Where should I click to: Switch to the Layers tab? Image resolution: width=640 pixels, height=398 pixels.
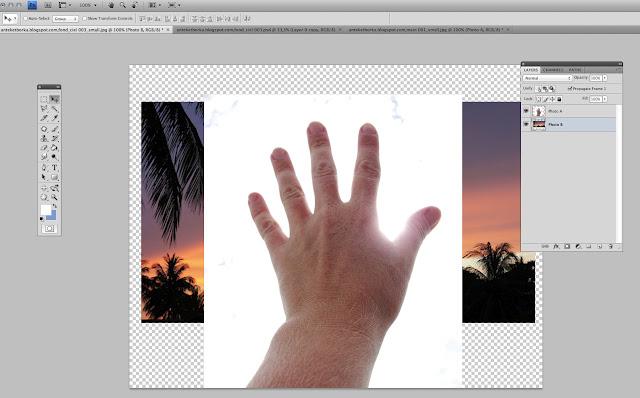[x=531, y=70]
